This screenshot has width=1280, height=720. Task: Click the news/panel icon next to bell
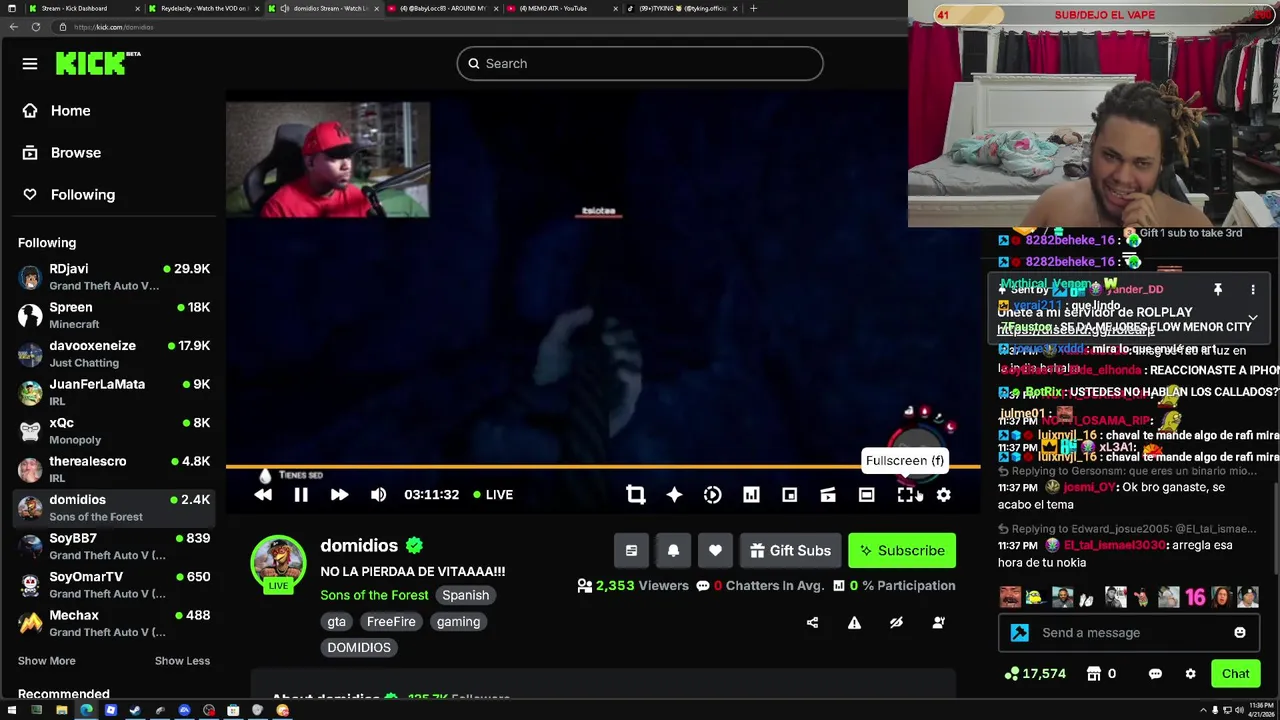click(631, 551)
